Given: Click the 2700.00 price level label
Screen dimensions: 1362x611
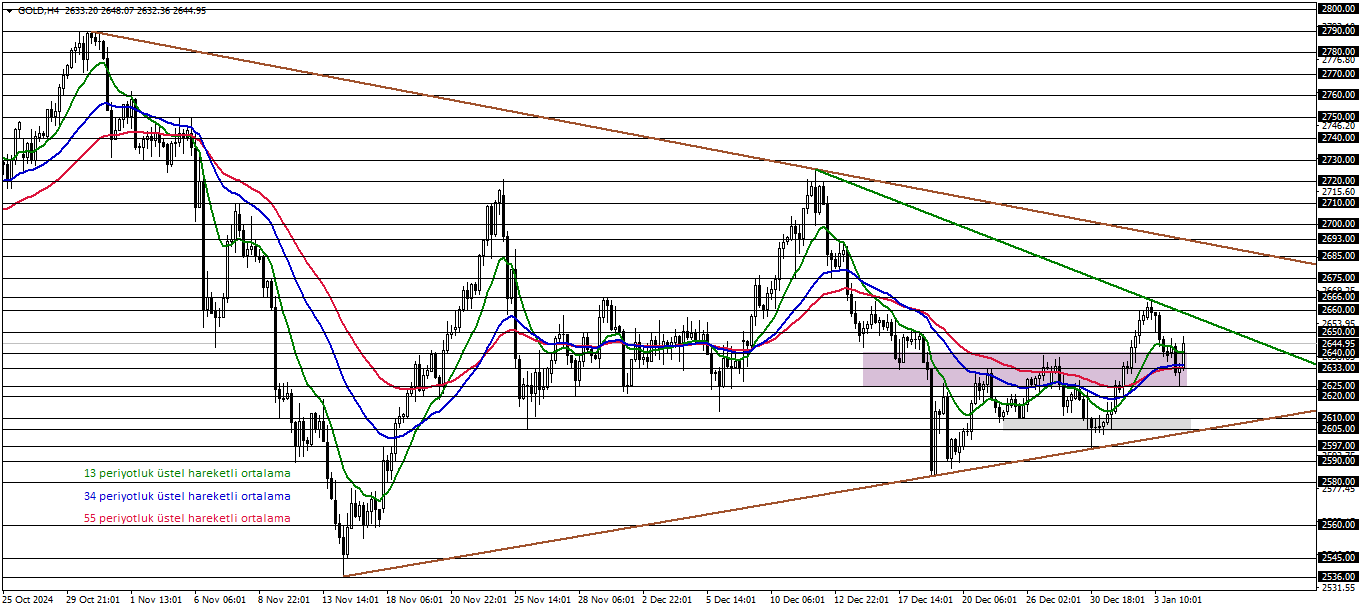Looking at the screenshot, I should click(x=1338, y=224).
